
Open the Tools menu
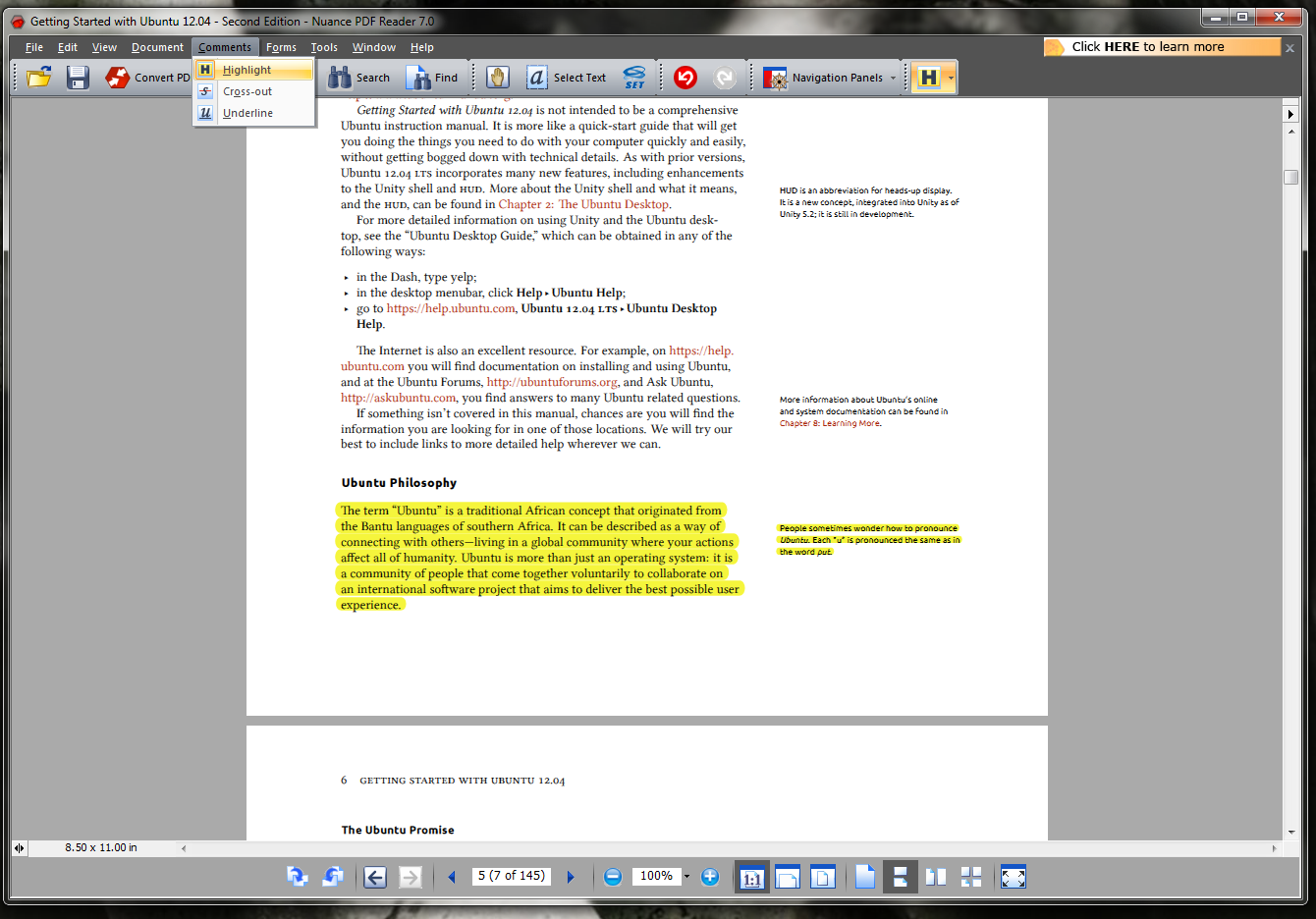pyautogui.click(x=324, y=47)
